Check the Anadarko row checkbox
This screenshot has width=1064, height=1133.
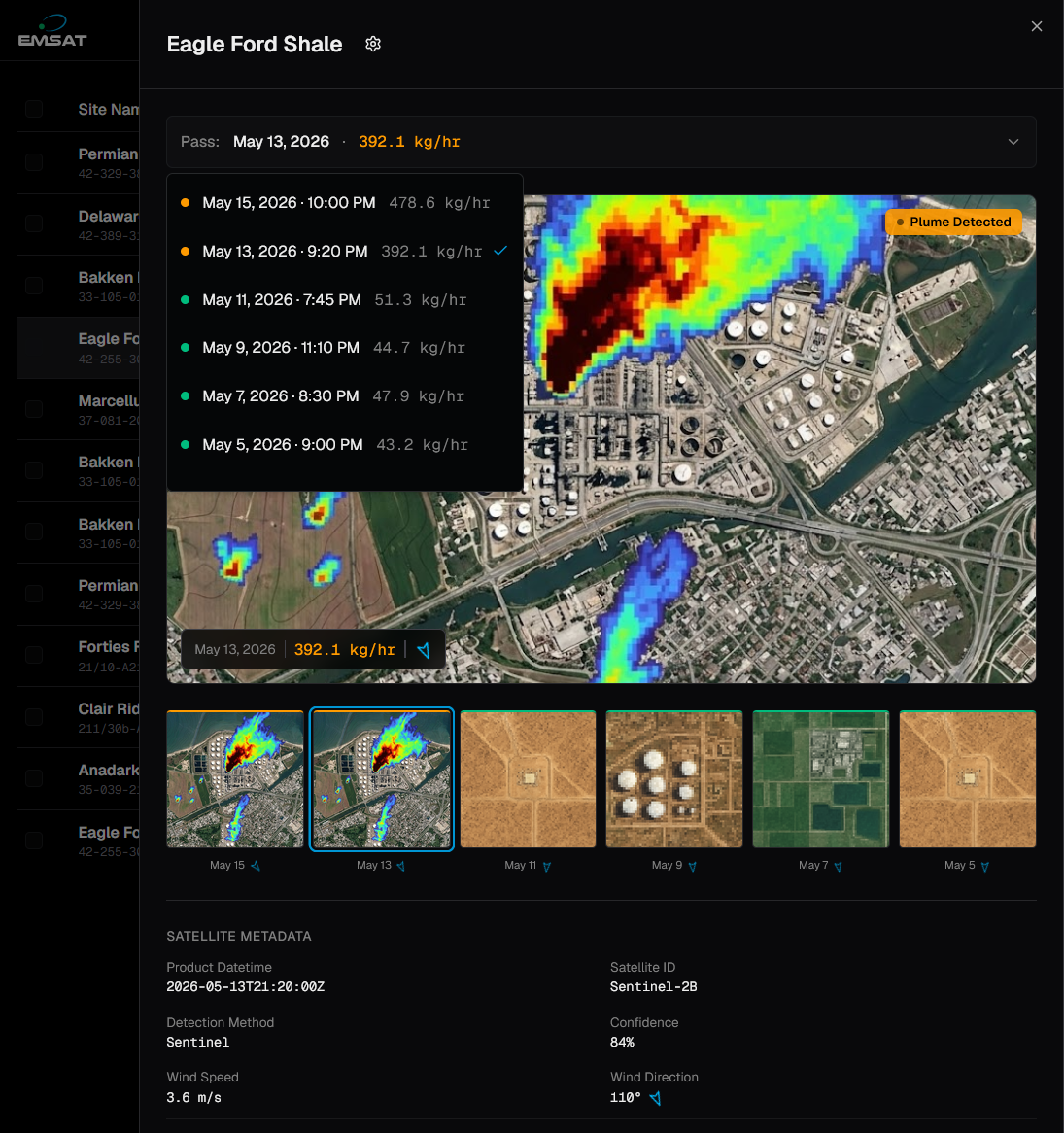click(x=34, y=778)
